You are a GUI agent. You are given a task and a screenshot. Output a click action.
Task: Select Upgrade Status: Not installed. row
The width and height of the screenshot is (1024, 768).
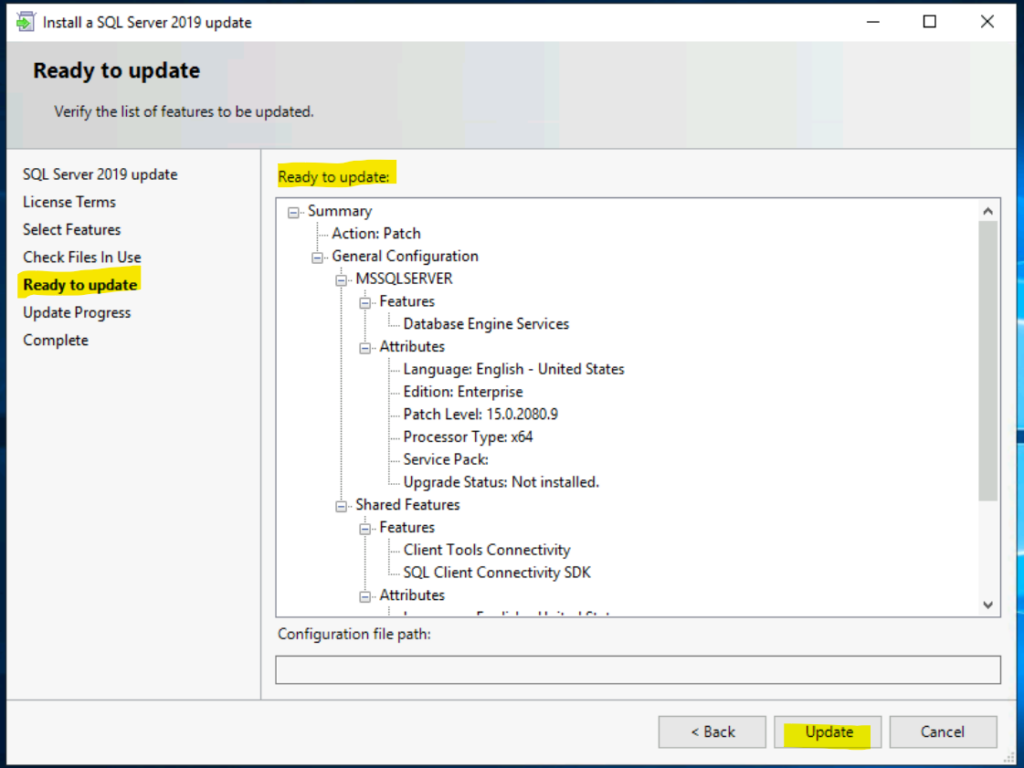[501, 482]
